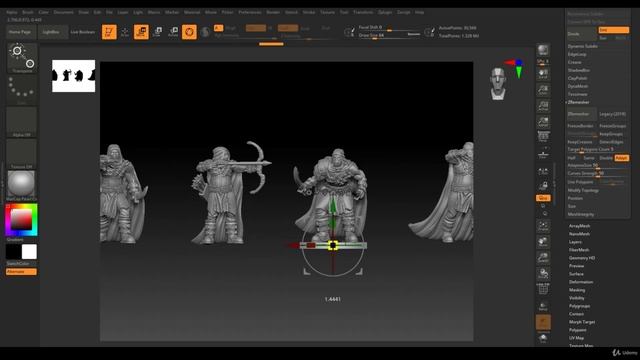Click the Frame object icon
Screen dimensions: 640x360
pyautogui.click(x=543, y=226)
